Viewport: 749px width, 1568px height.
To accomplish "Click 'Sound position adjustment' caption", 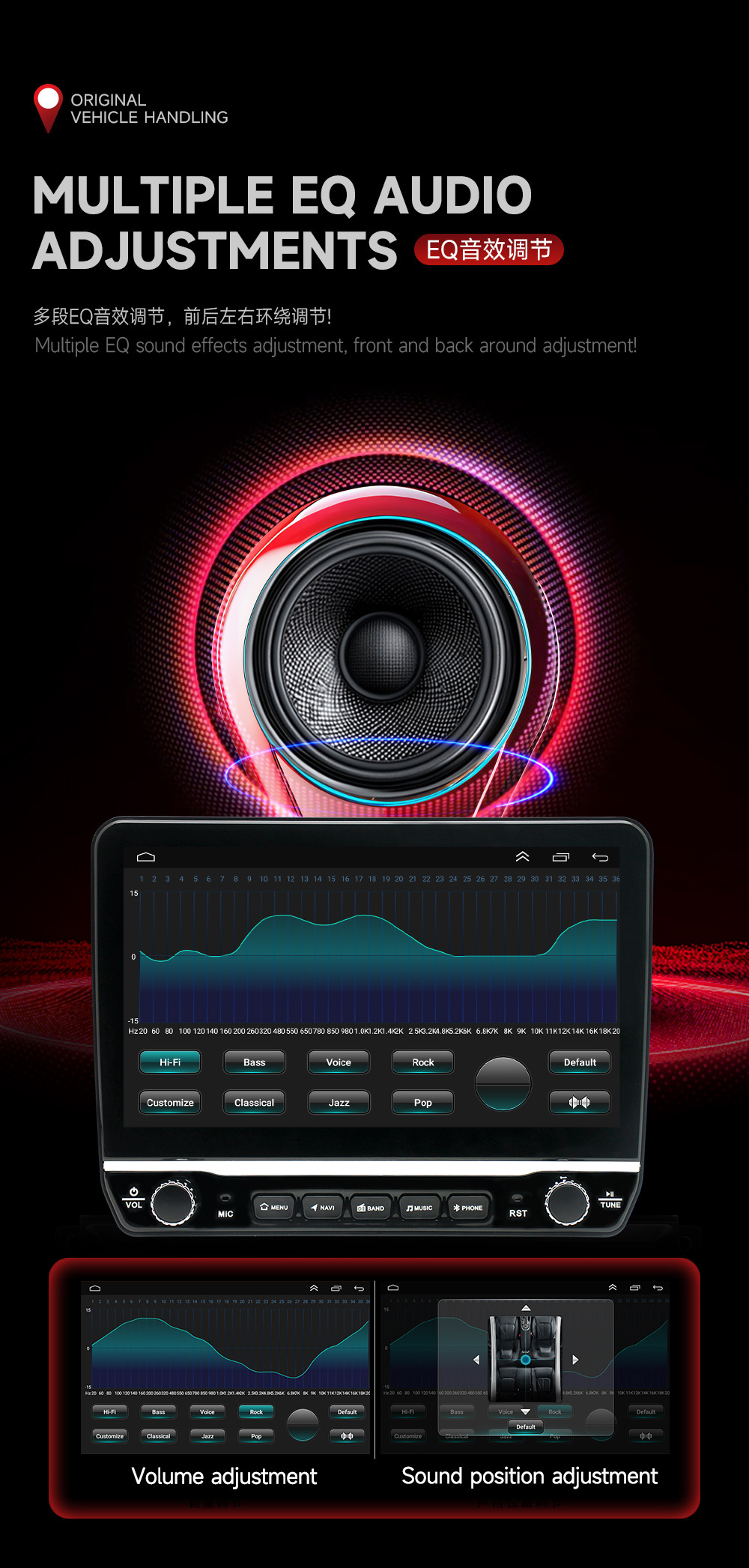I will point(530,1477).
